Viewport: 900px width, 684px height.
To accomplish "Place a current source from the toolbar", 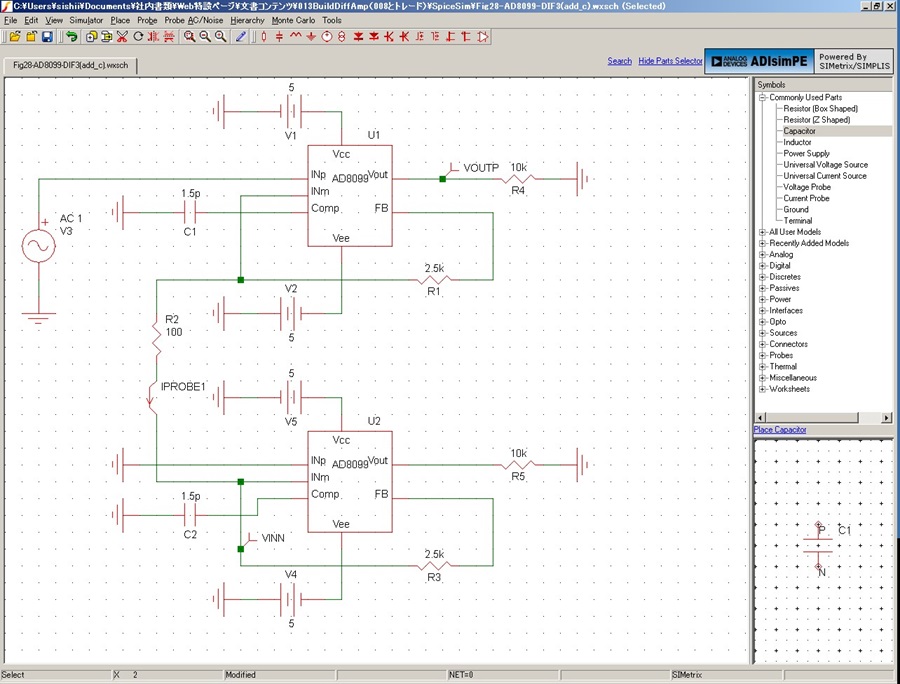I will 342,37.
